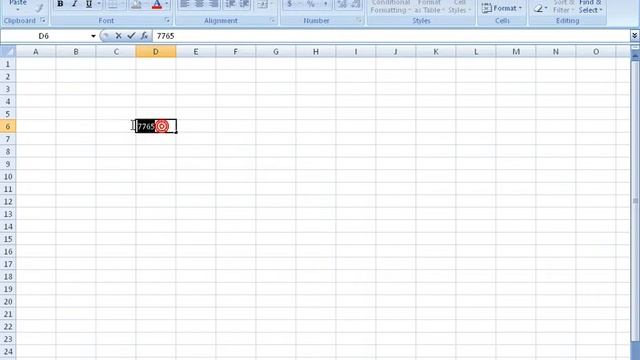This screenshot has width=640, height=360.
Task: Select row 1 header
Action: tap(8, 64)
